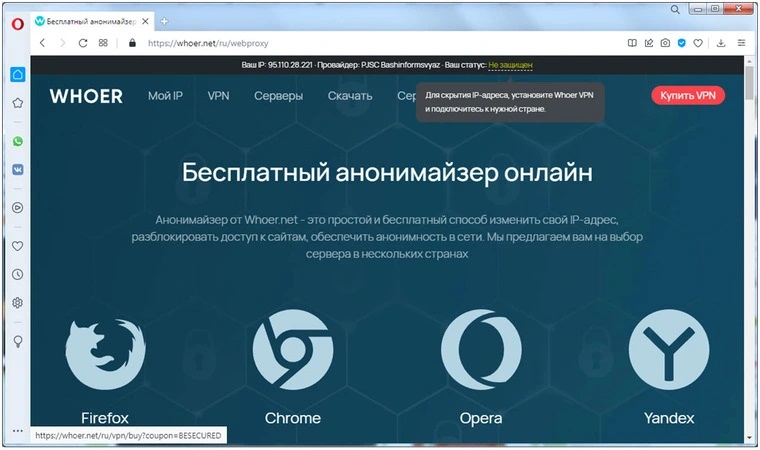The height and width of the screenshot is (450, 760).
Task: Open the sidebar bookmarks heart icon
Action: pyautogui.click(x=17, y=246)
